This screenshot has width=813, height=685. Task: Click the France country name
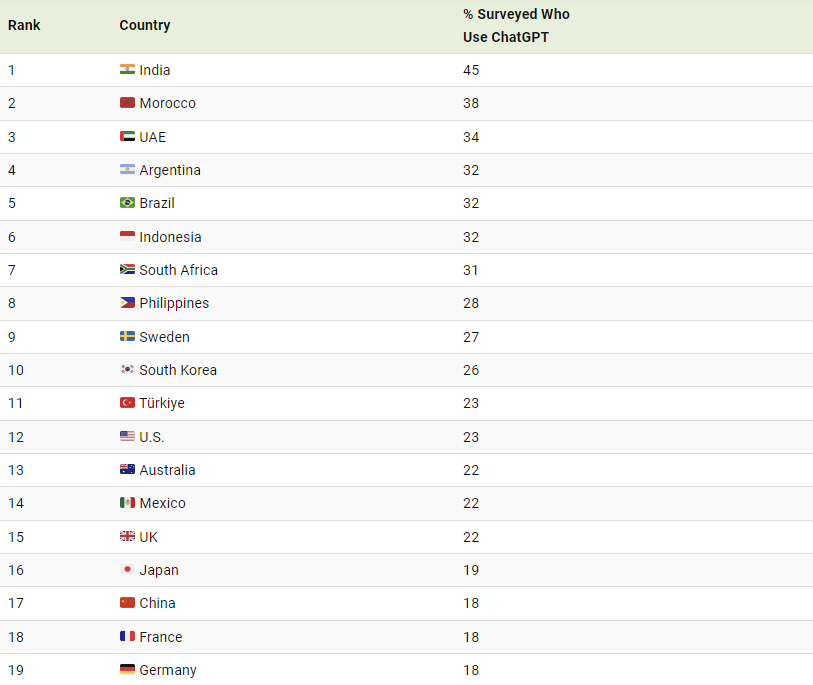[x=161, y=637]
